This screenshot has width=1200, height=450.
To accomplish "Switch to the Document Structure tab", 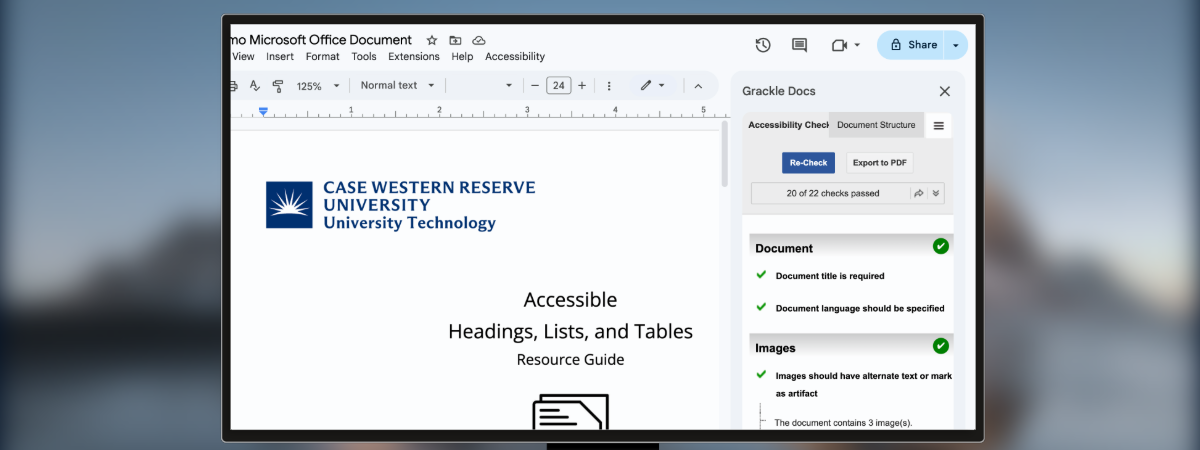I will [x=876, y=125].
